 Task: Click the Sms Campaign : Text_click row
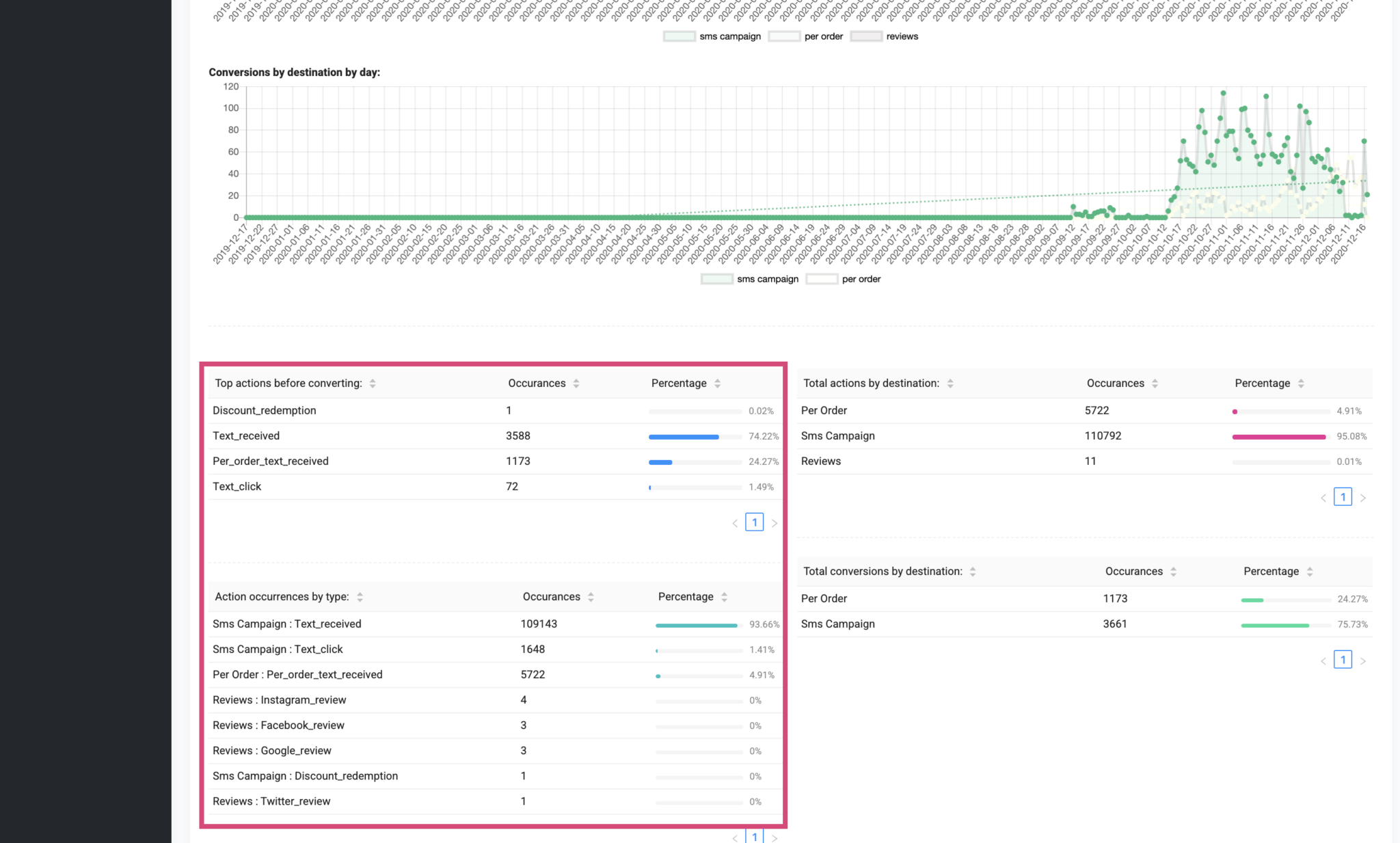pos(278,650)
